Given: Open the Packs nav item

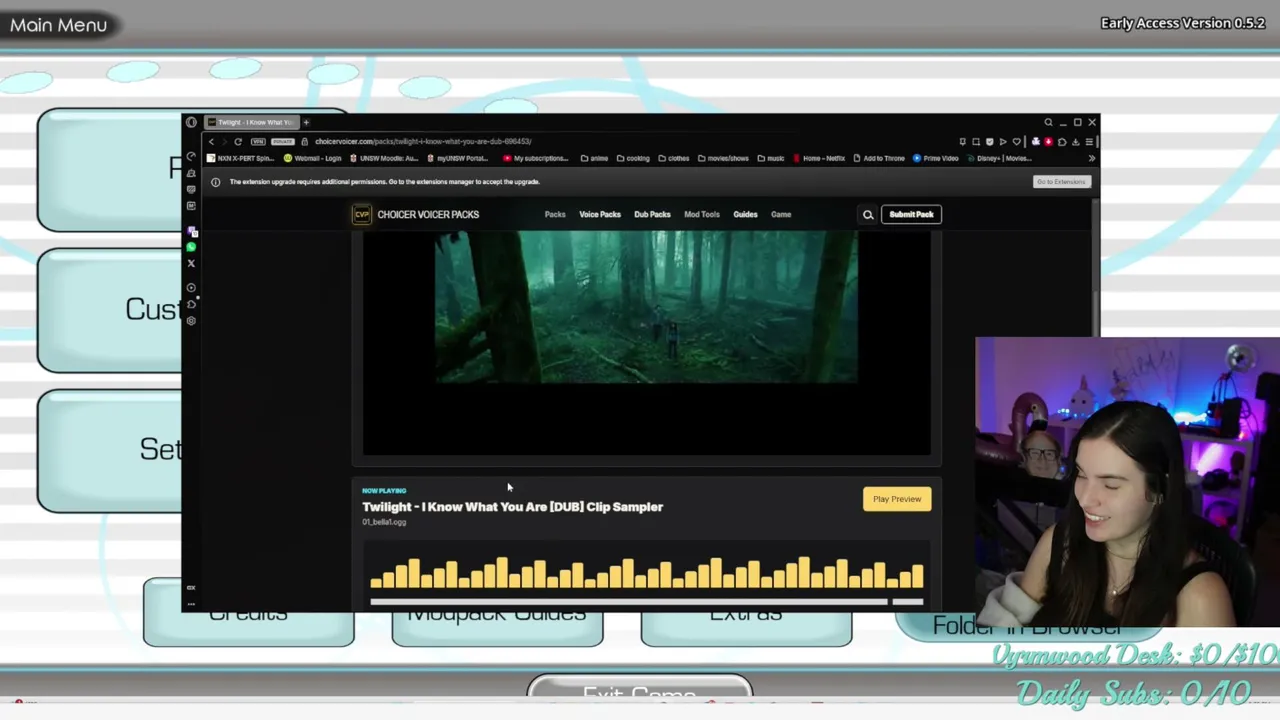Looking at the screenshot, I should pyautogui.click(x=555, y=214).
